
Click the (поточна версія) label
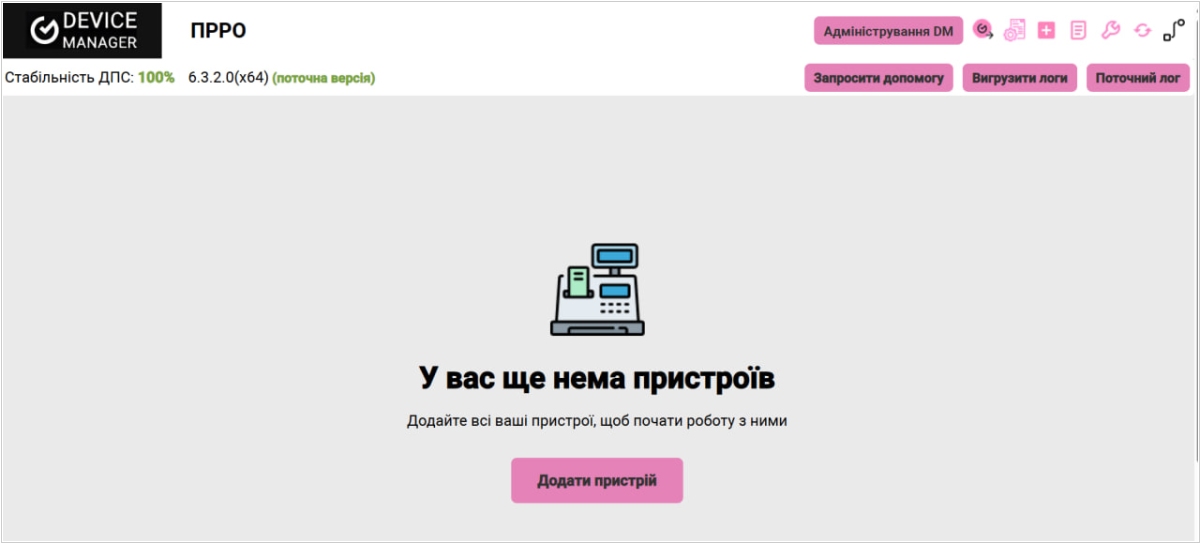(x=324, y=78)
